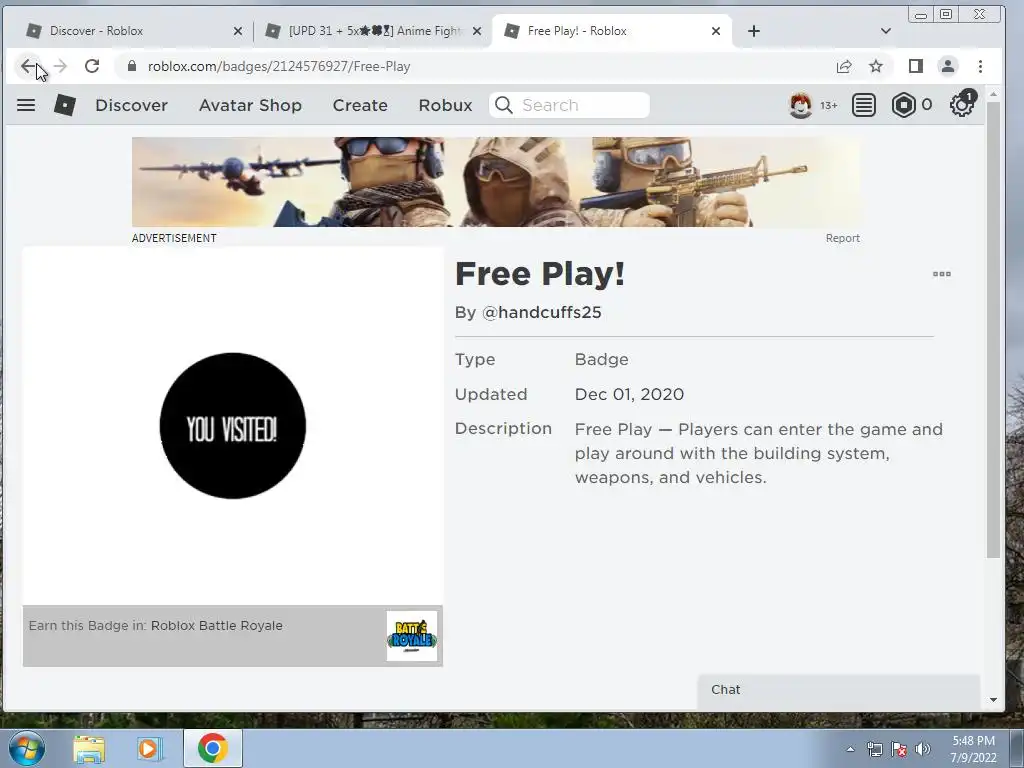Click the page vertical scrollbar thumb
Screen dimensions: 1024x768
point(993,330)
